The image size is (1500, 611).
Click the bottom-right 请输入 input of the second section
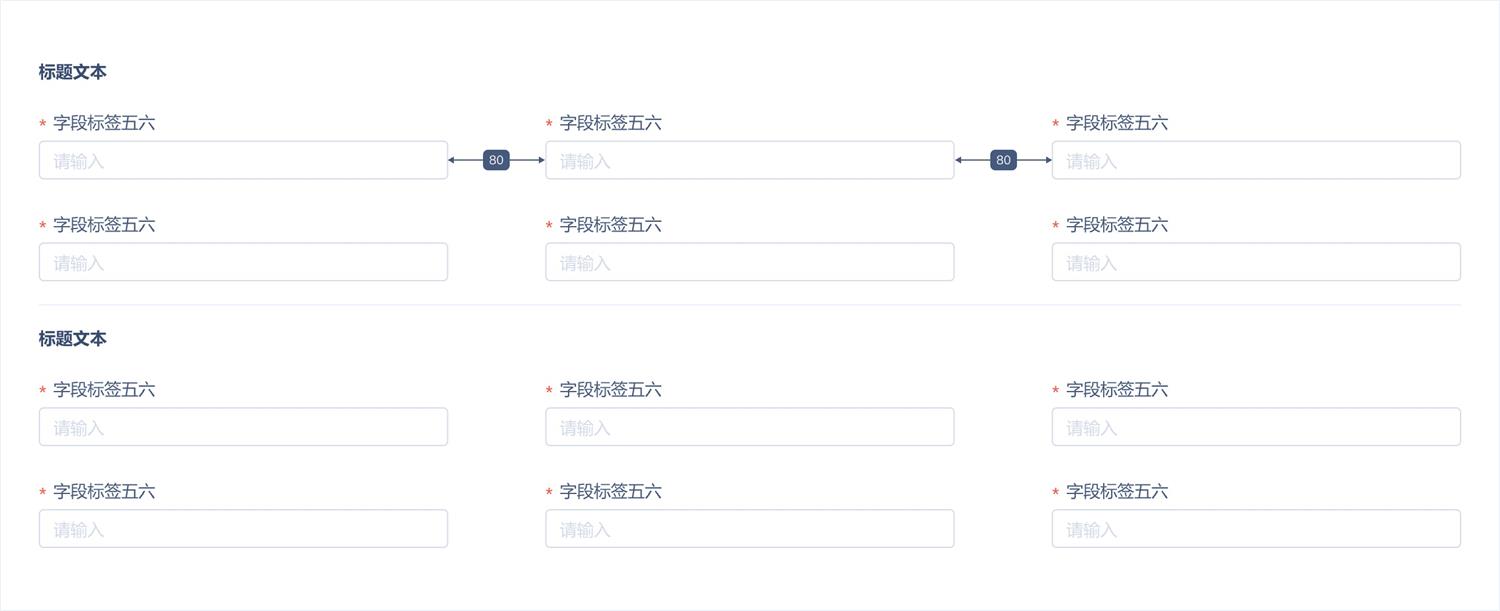tap(1255, 529)
